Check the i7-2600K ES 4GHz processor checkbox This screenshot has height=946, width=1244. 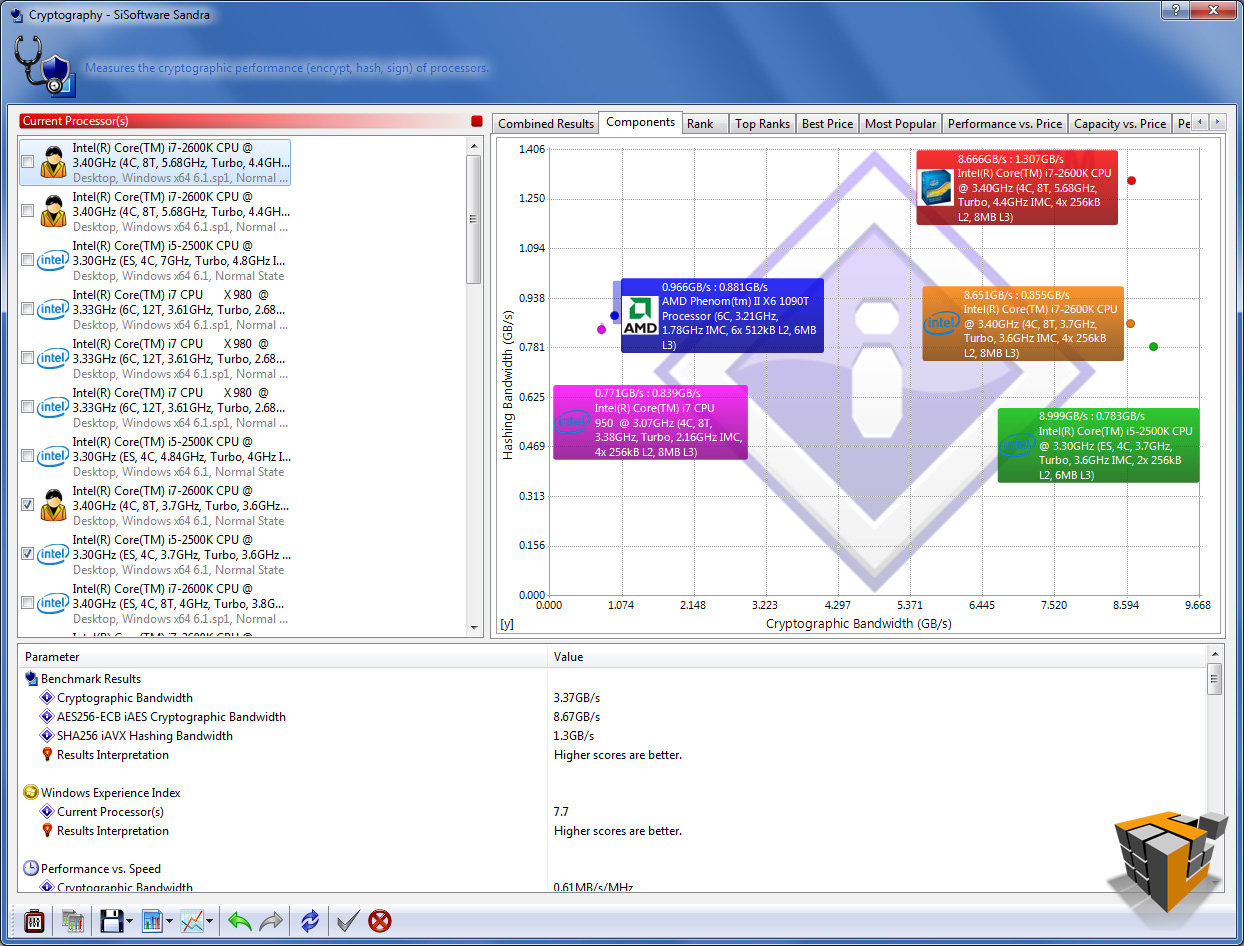click(28, 603)
